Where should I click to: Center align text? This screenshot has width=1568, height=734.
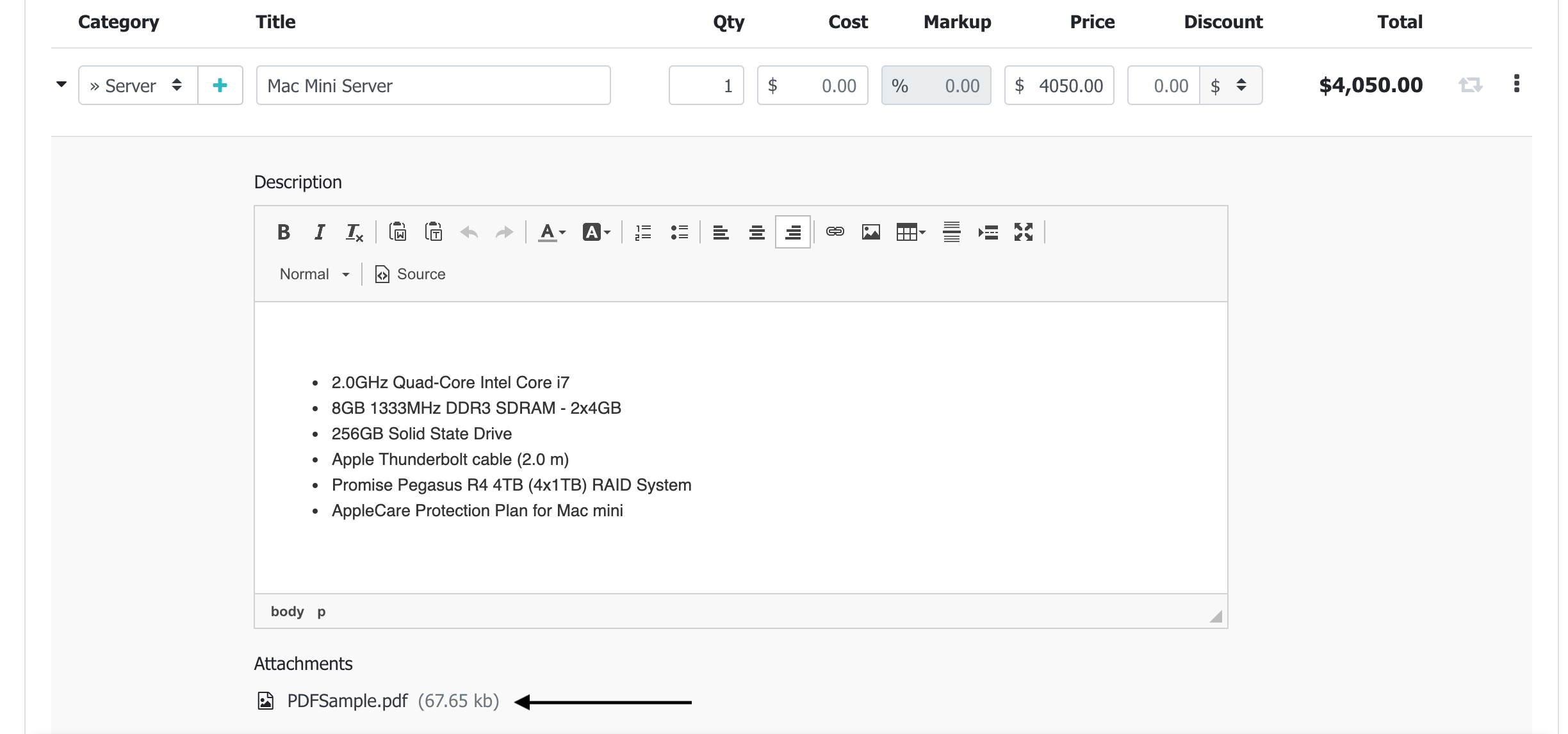(x=757, y=232)
